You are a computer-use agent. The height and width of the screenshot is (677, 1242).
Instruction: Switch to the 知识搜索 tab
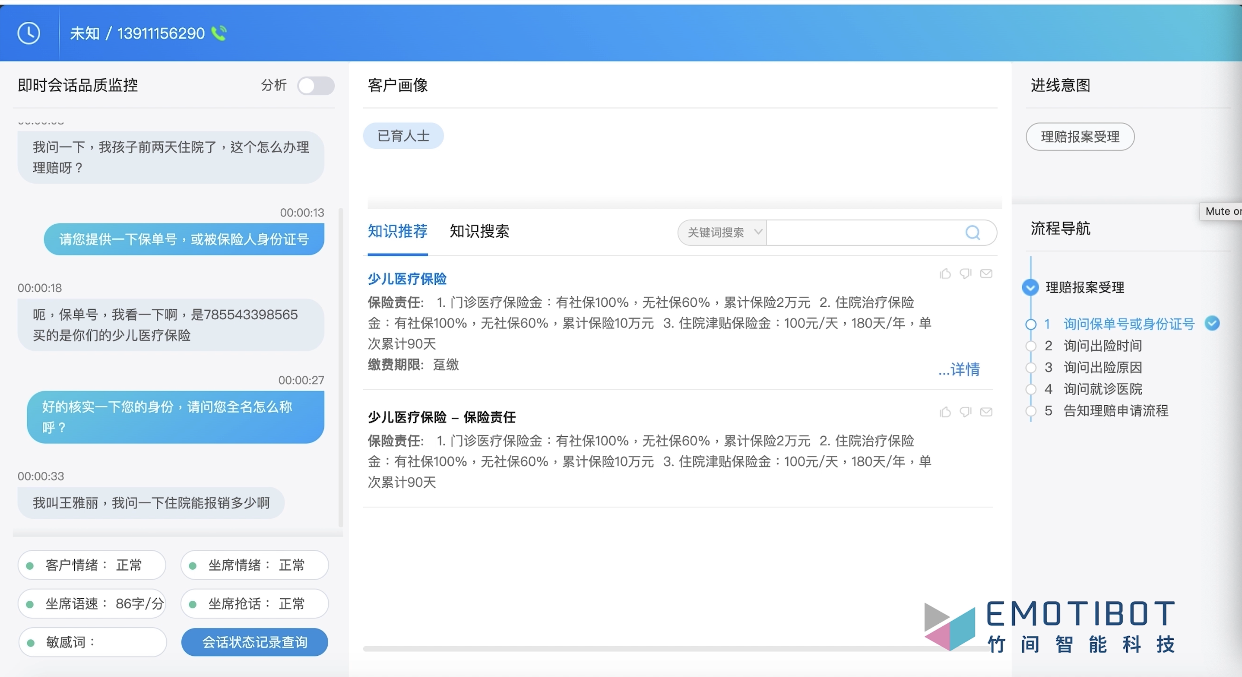(x=479, y=231)
